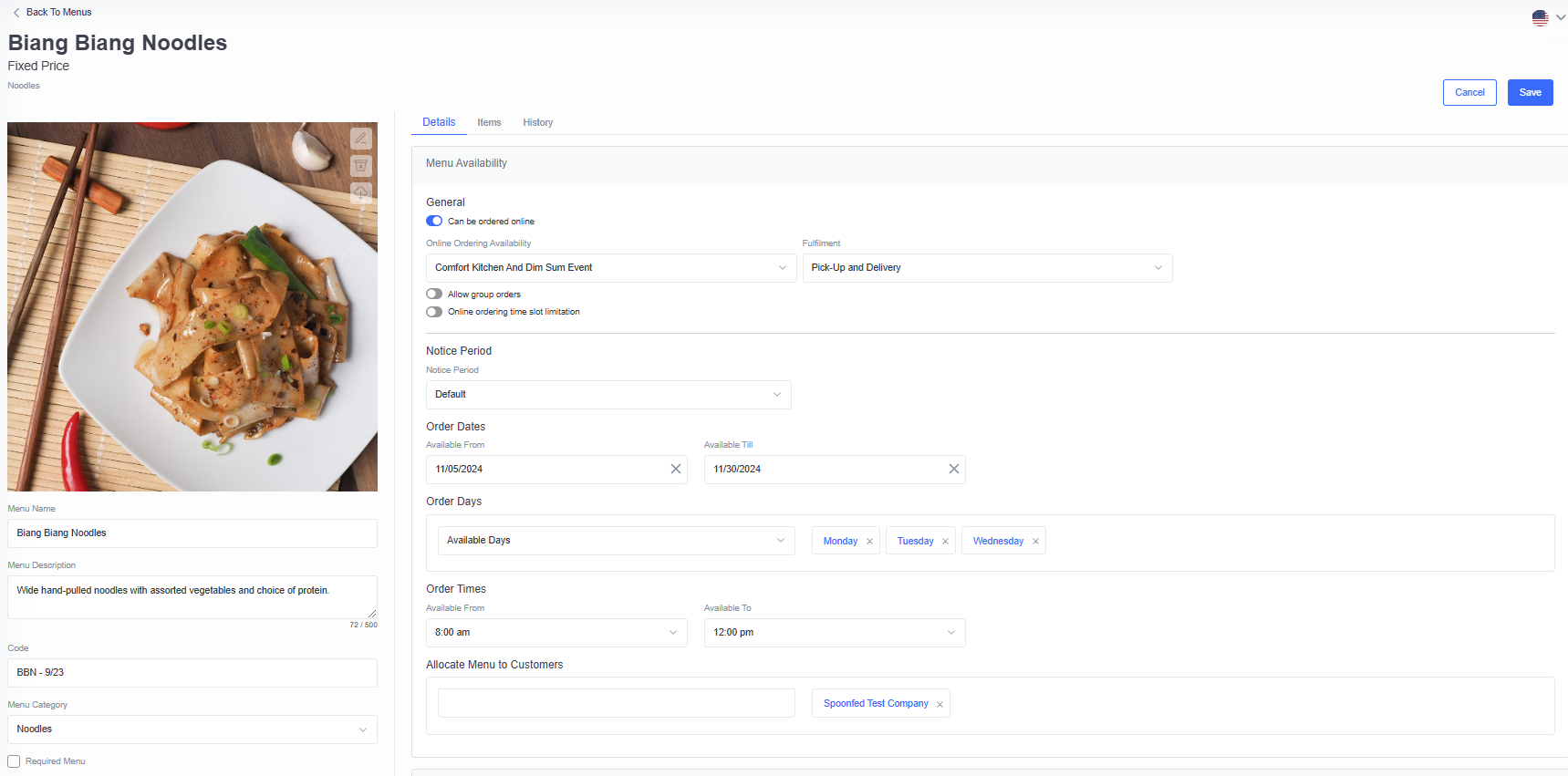
Task: Open the Online Ordering Availability dropdown
Action: pos(611,268)
